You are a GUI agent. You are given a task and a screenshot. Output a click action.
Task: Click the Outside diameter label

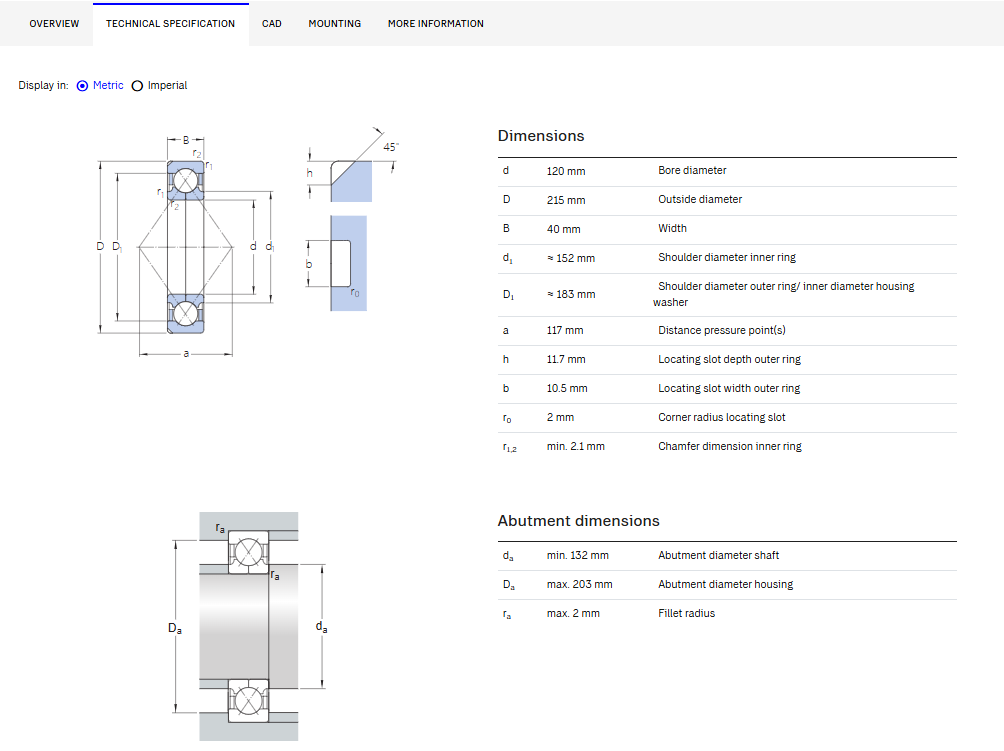[x=700, y=199]
